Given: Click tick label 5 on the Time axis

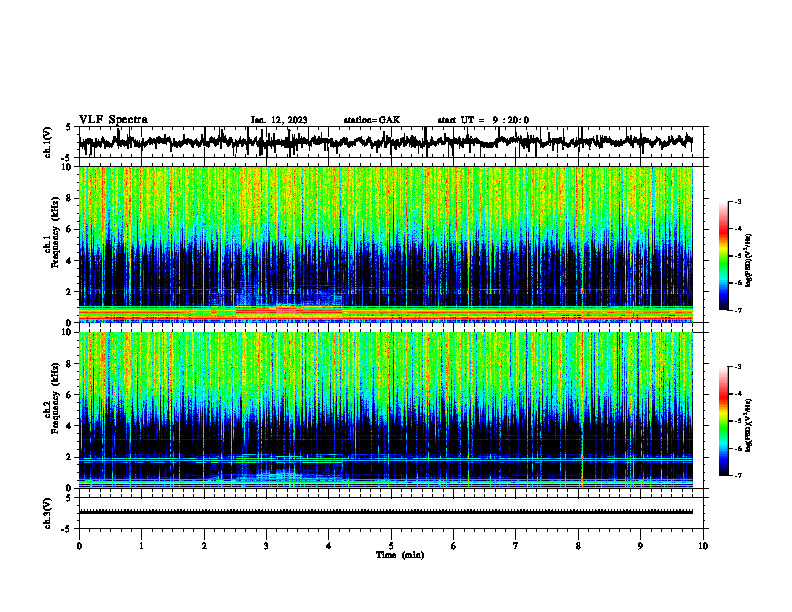Looking at the screenshot, I should tap(391, 546).
